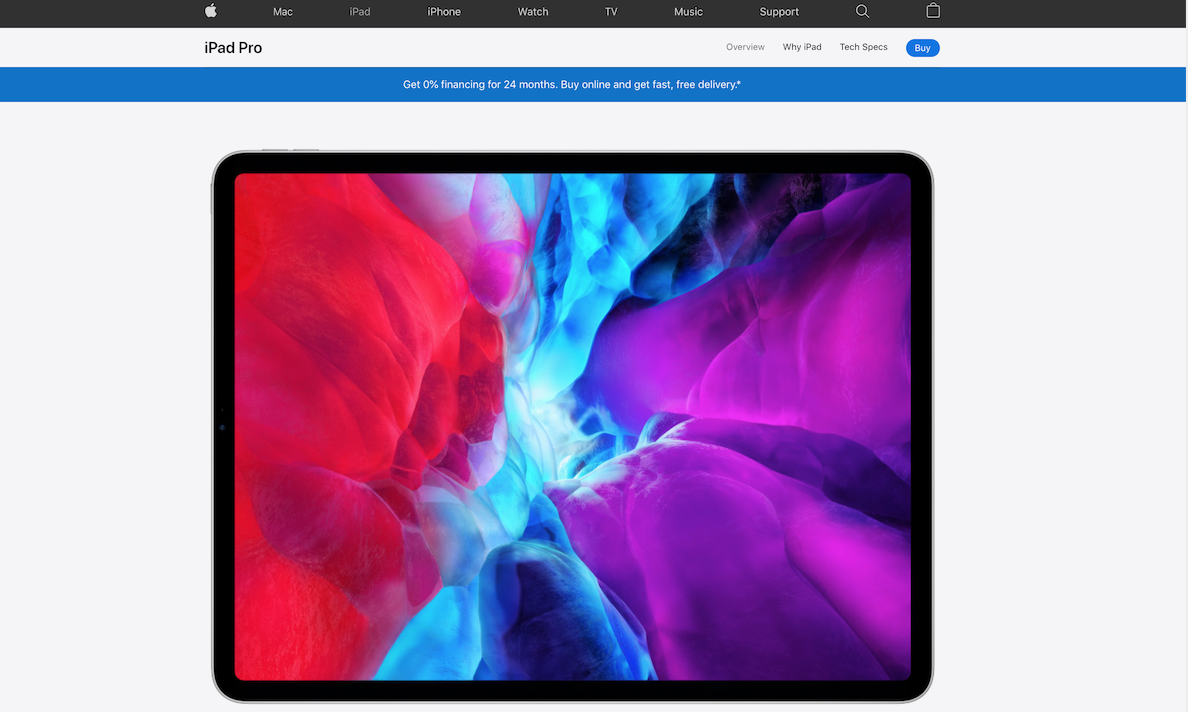The width and height of the screenshot is (1188, 712).
Task: Open the Music menu item
Action: (x=689, y=12)
